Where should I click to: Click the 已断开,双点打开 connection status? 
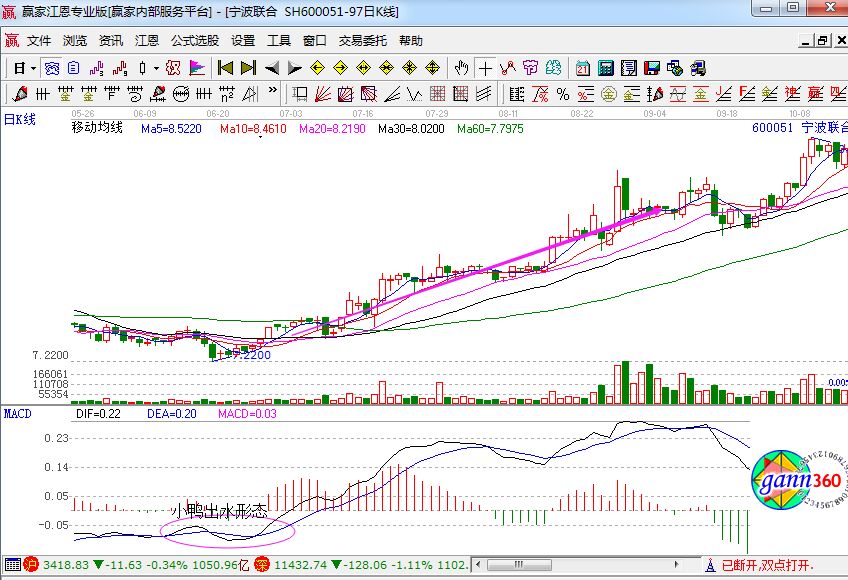(x=767, y=565)
